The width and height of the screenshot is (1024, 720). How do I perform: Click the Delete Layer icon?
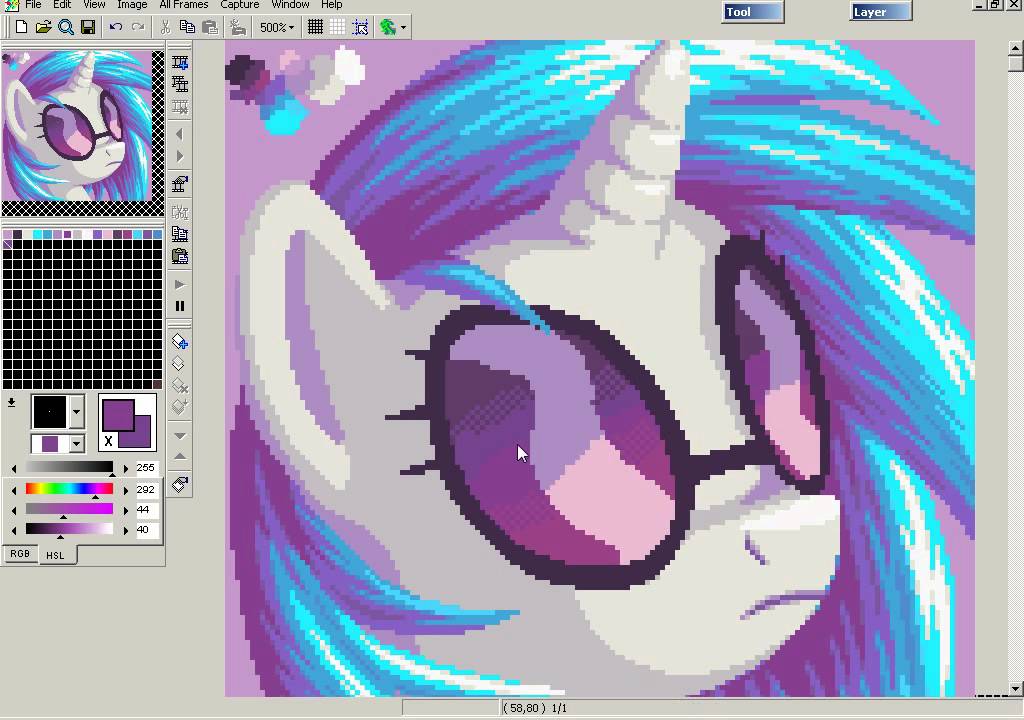(180, 385)
